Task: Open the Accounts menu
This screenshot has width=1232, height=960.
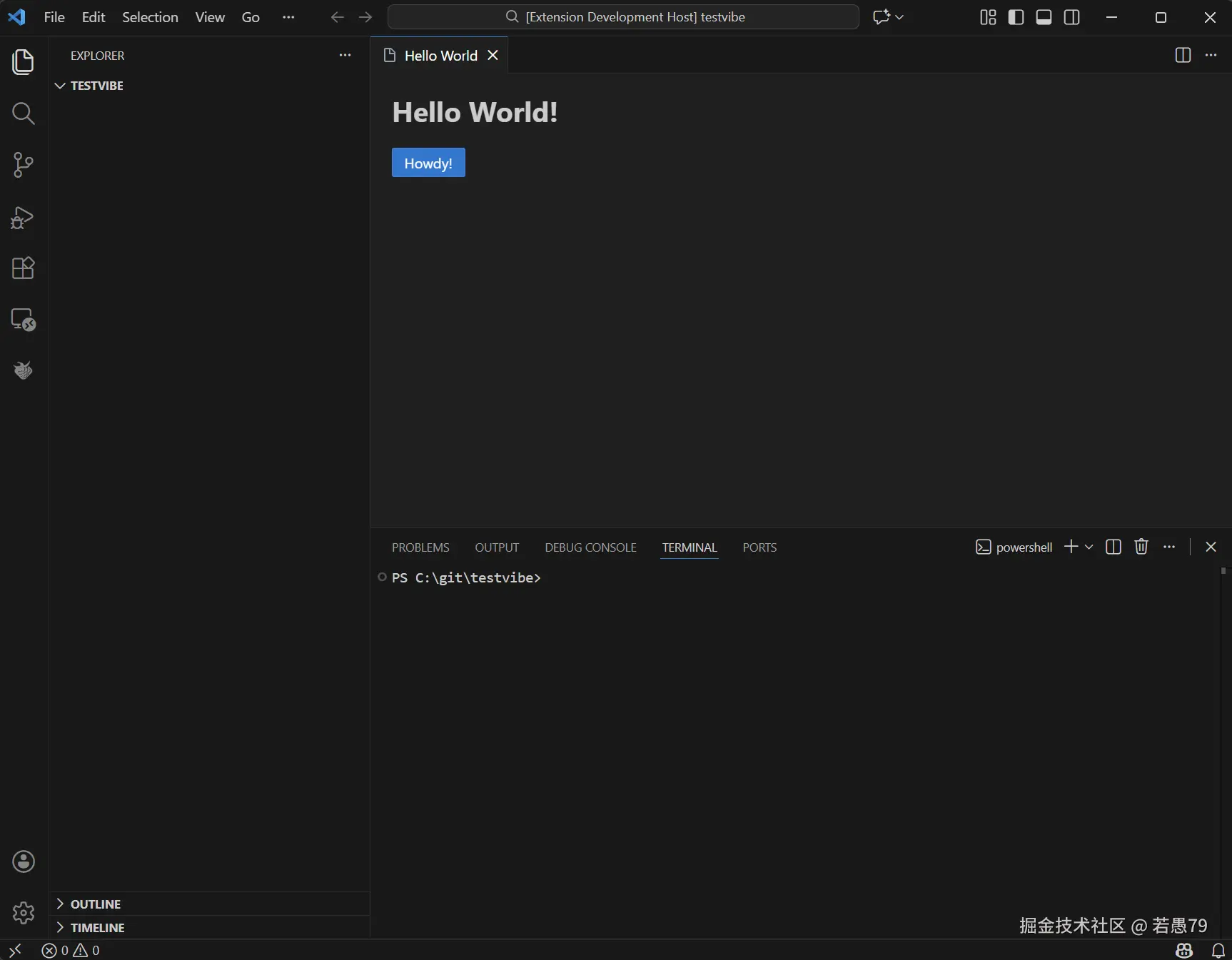Action: tap(24, 862)
